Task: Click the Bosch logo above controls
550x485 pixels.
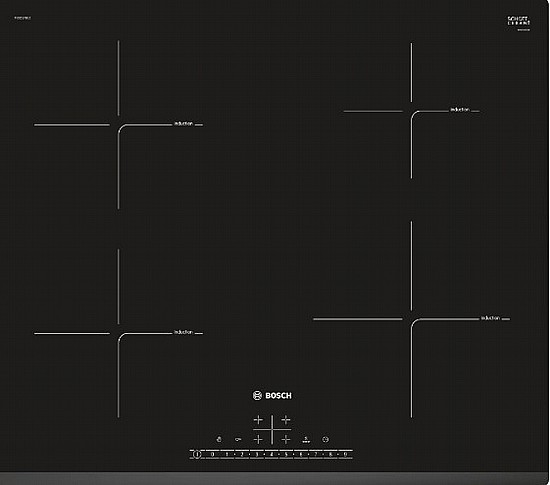Action: [x=272, y=396]
